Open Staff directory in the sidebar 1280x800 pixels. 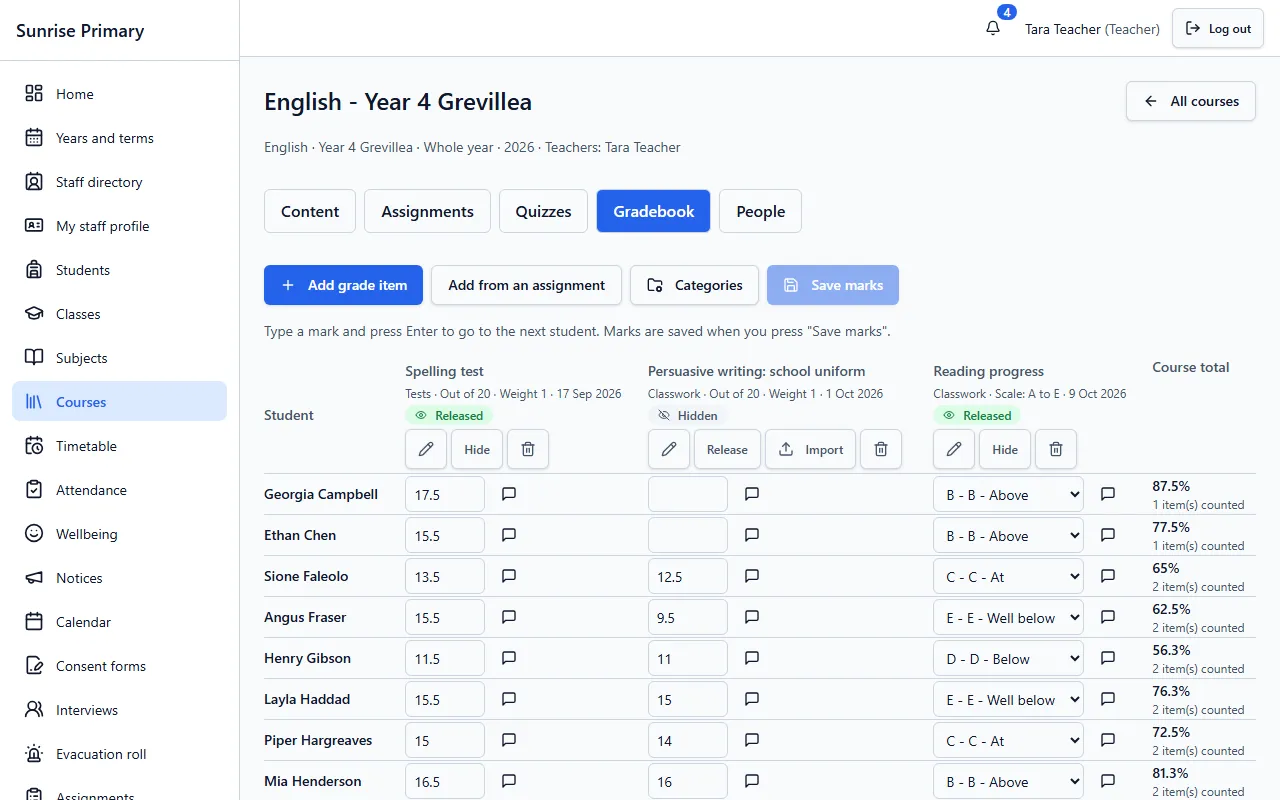tap(120, 182)
